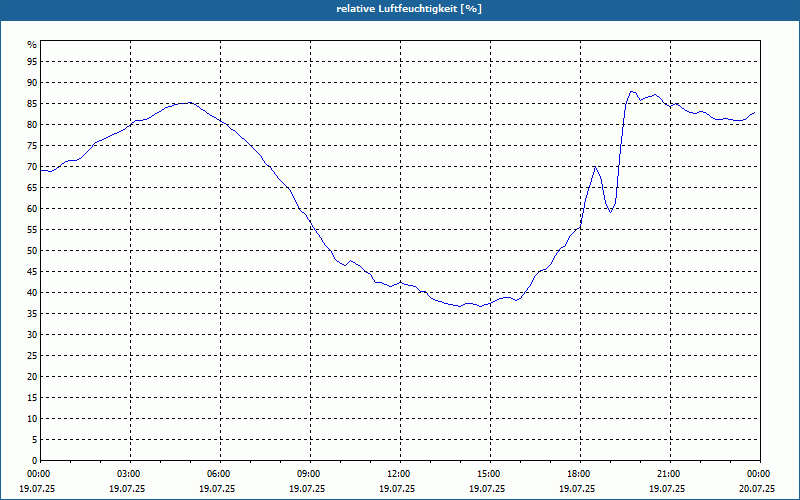Select the 95 y-axis label
Image resolution: width=800 pixels, height=500 pixels.
point(32,62)
